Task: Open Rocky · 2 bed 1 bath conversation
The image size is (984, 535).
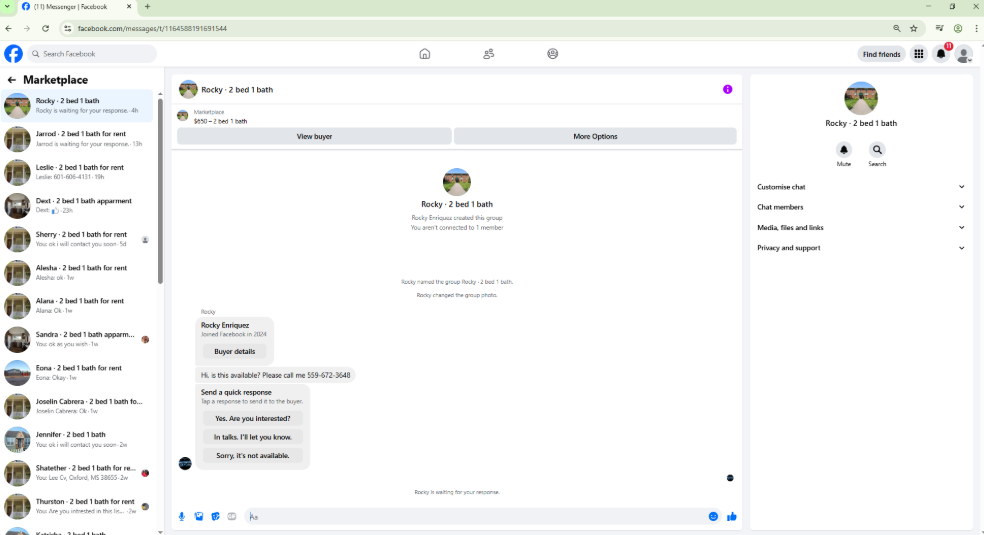Action: pos(77,105)
